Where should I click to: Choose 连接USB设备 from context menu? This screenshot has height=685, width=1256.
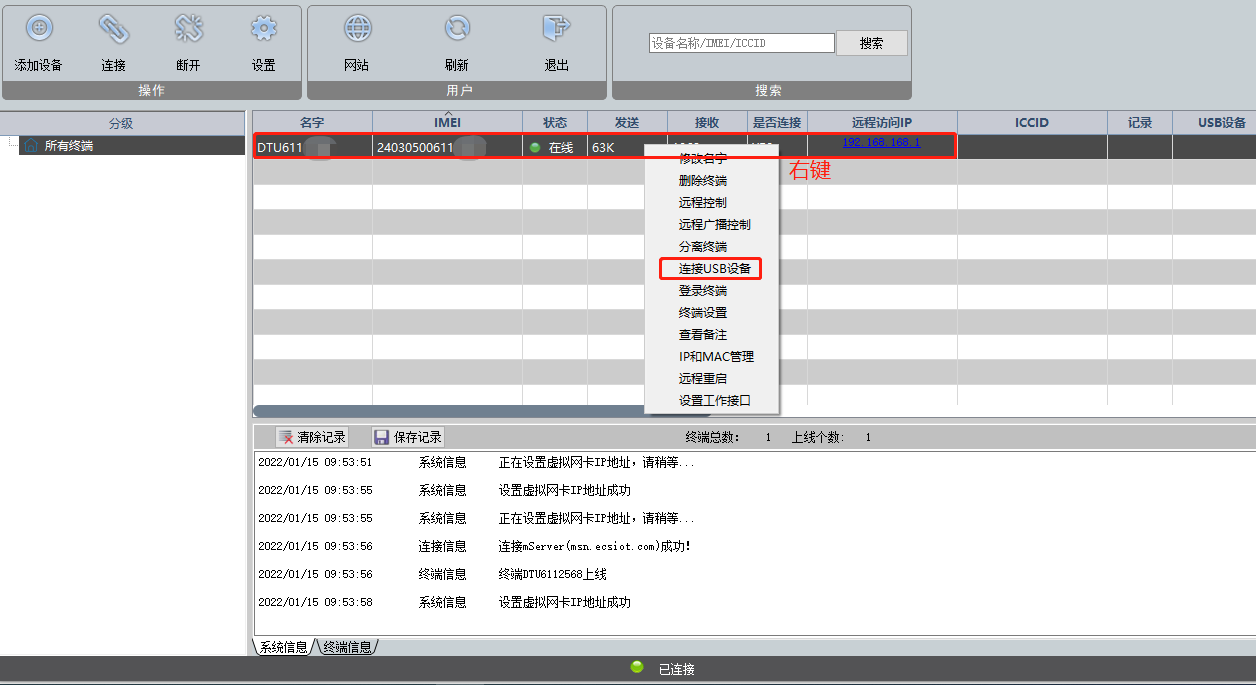[x=715, y=269]
